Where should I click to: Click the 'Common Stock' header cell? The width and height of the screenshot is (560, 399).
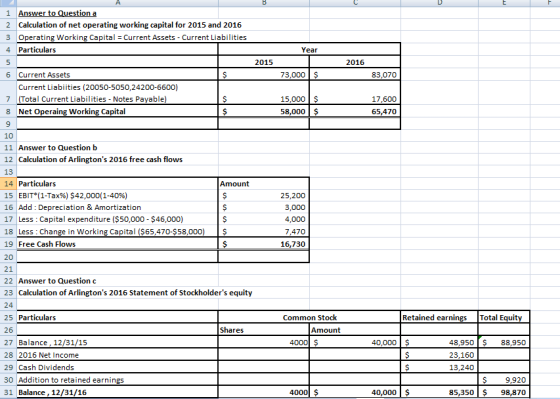pos(309,318)
